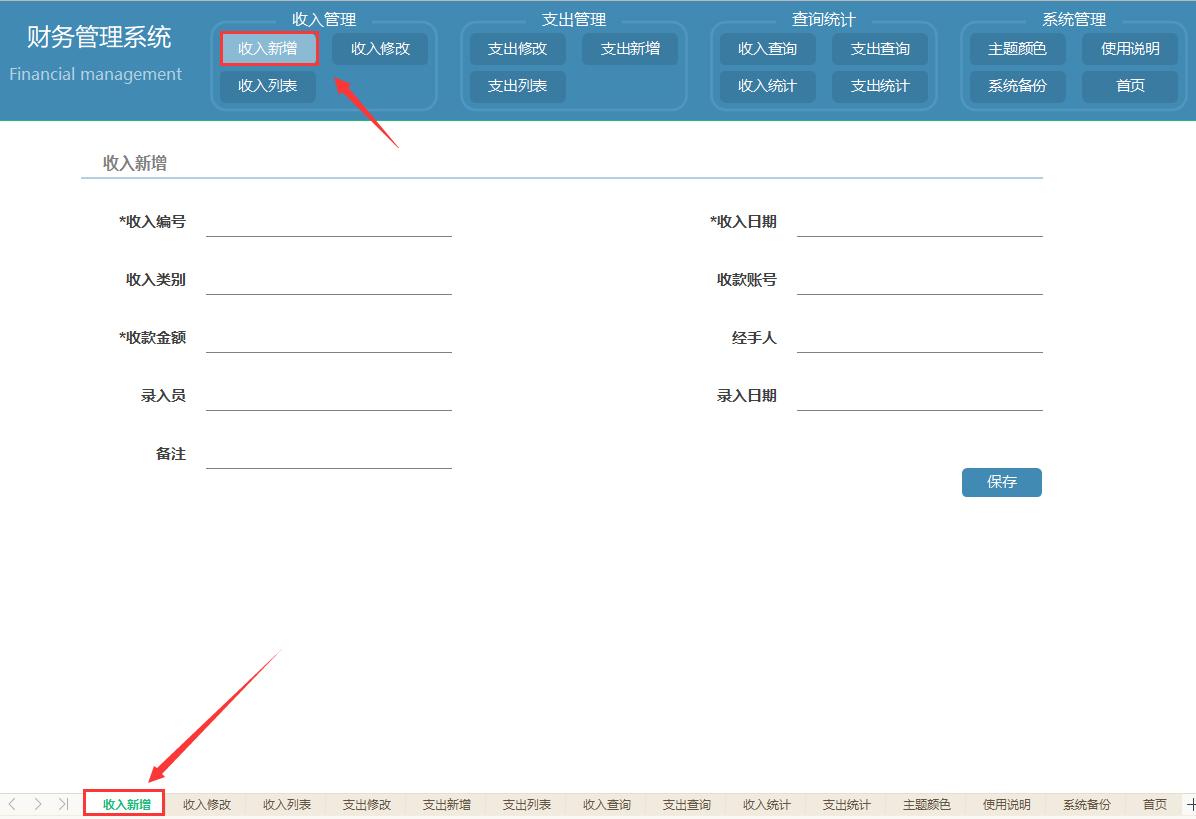Open 收入查询 under 查询统计

click(x=767, y=48)
